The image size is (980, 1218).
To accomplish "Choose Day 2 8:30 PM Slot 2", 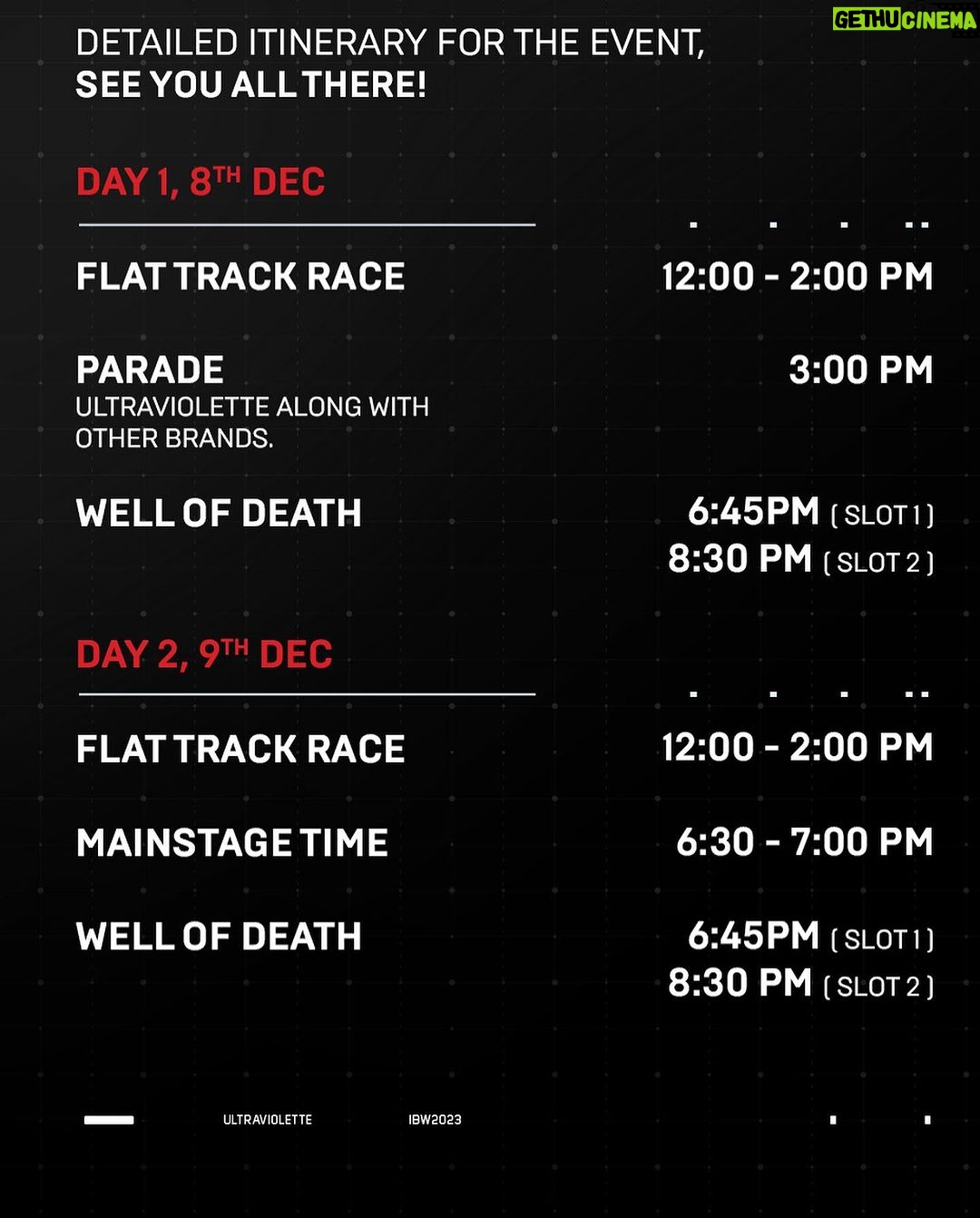I will 801,984.
